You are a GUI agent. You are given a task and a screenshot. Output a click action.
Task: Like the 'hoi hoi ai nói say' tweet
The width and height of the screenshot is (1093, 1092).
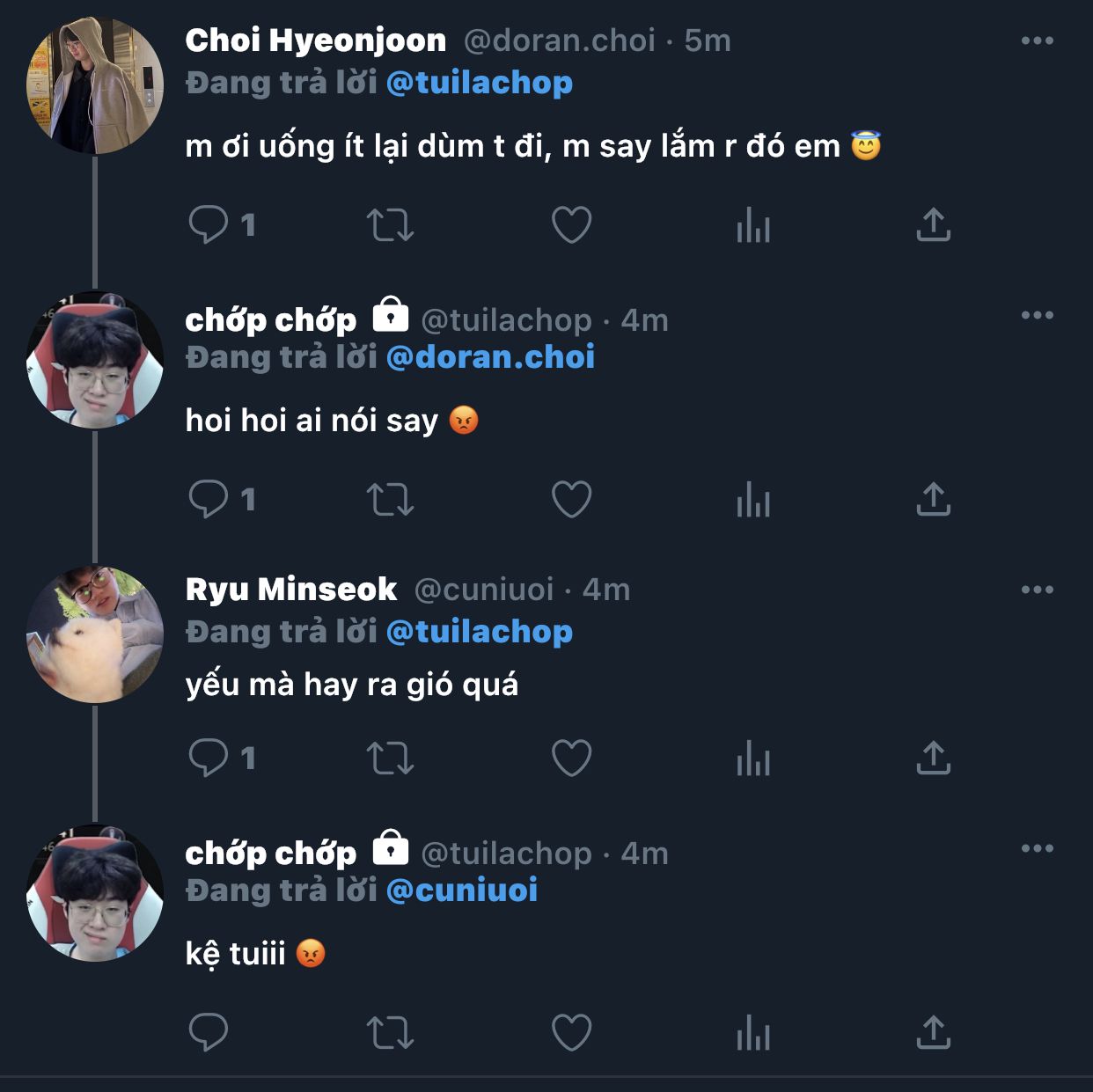(x=571, y=499)
